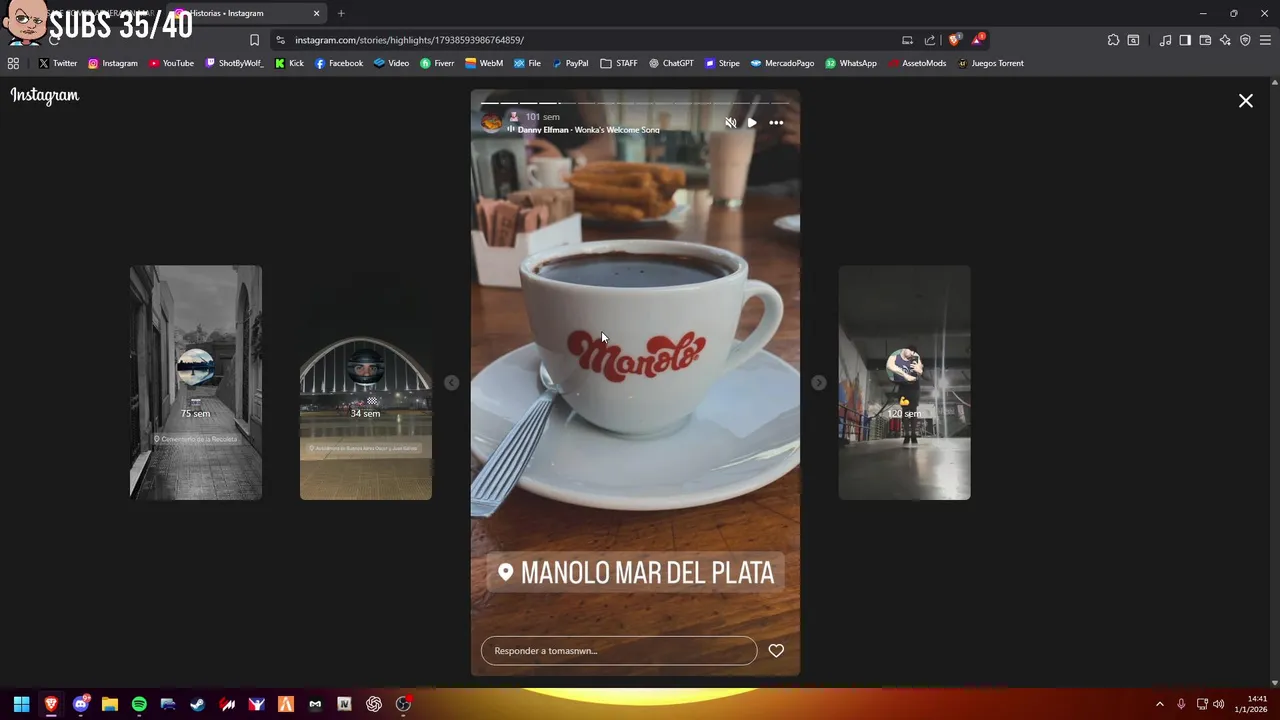Open the WebM bookmark
This screenshot has height=720, width=1280.
[484, 63]
